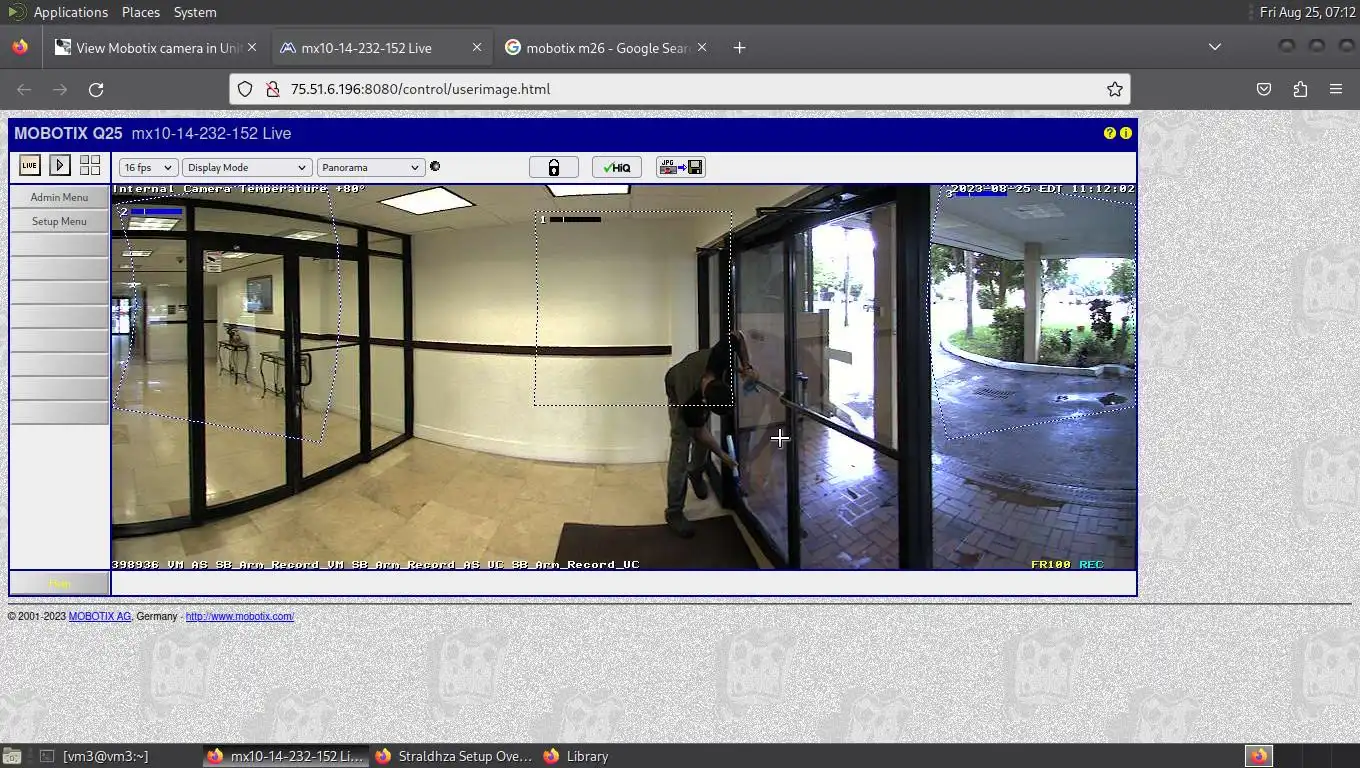Switch to the vm3@vm3:~ terminal window
The image size is (1360, 768).
105,756
